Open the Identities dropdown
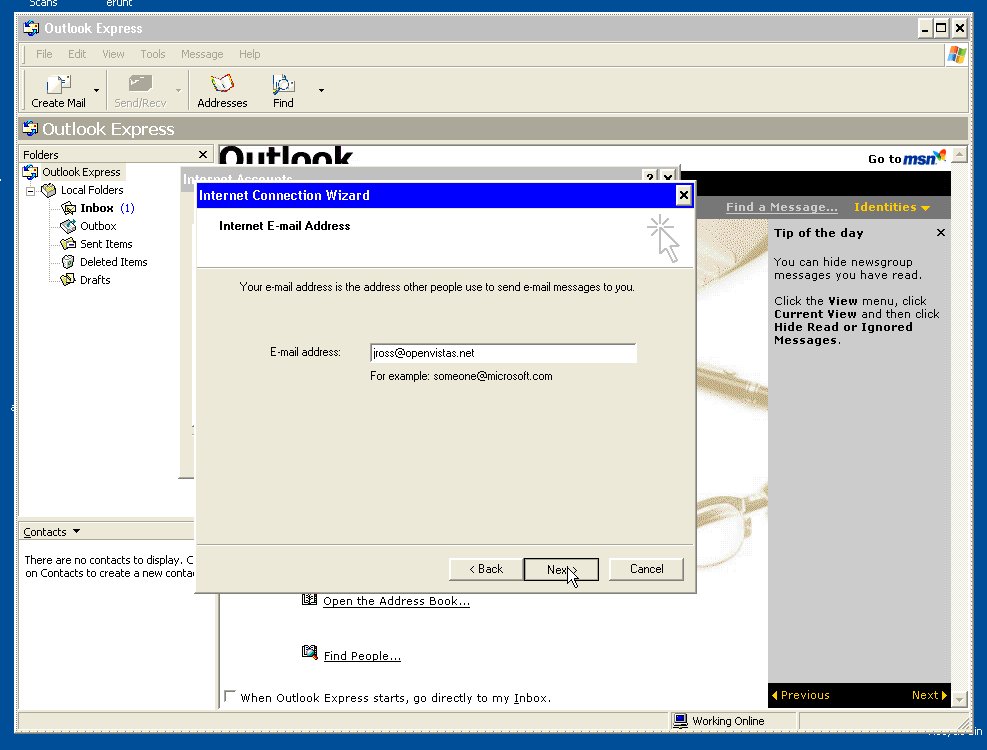This screenshot has width=987, height=750. click(x=891, y=207)
